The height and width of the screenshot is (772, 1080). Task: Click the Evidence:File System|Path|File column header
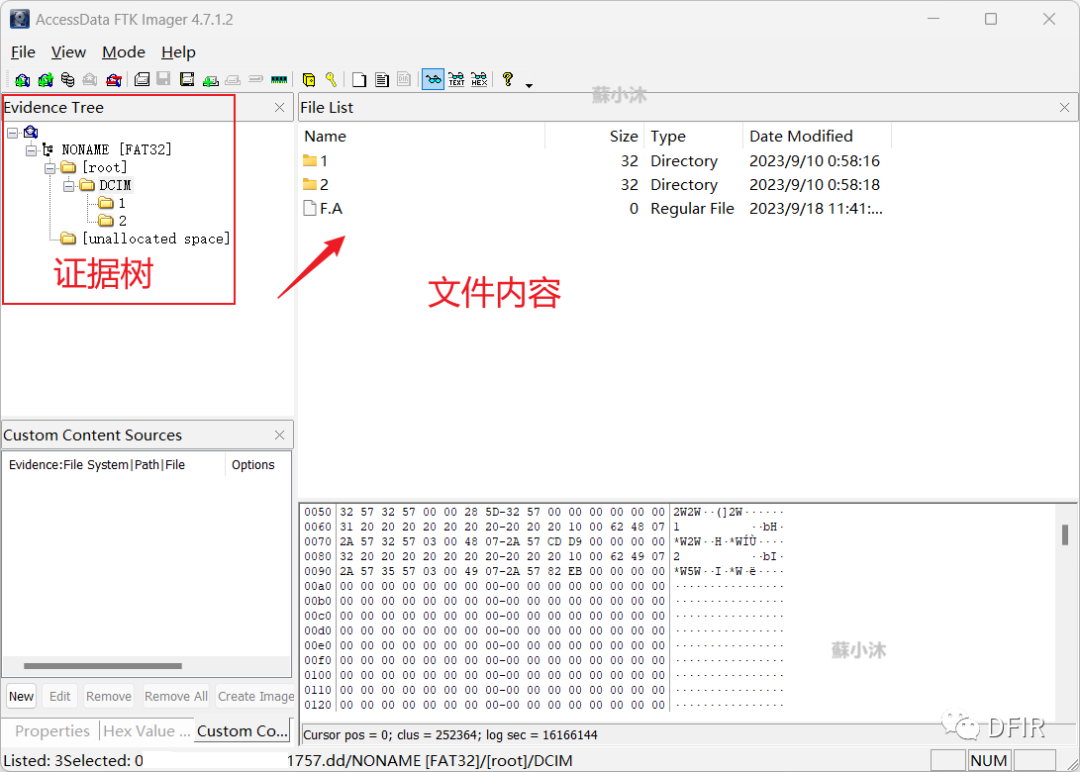[x=114, y=465]
